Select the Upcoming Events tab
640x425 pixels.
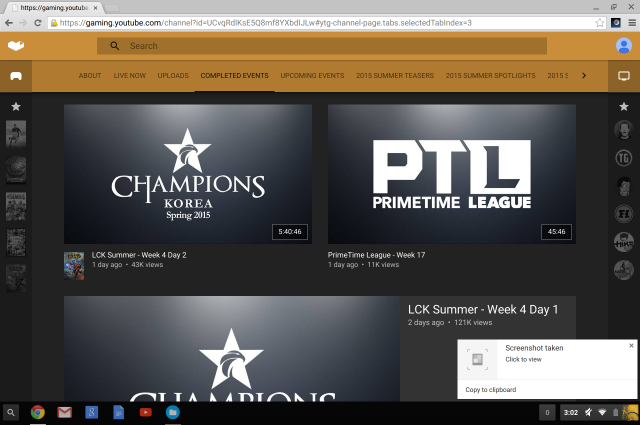(312, 76)
